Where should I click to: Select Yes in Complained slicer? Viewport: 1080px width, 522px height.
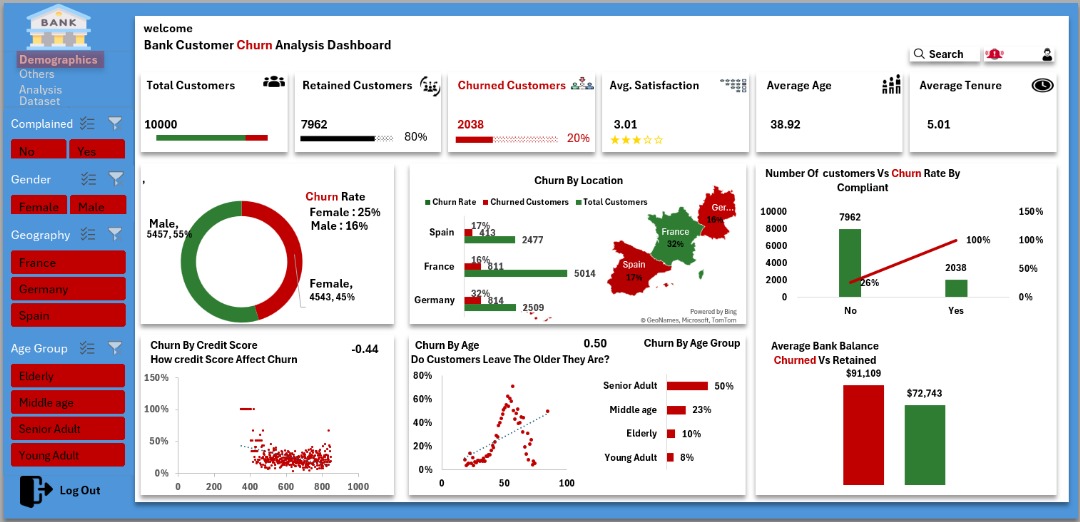click(x=97, y=149)
